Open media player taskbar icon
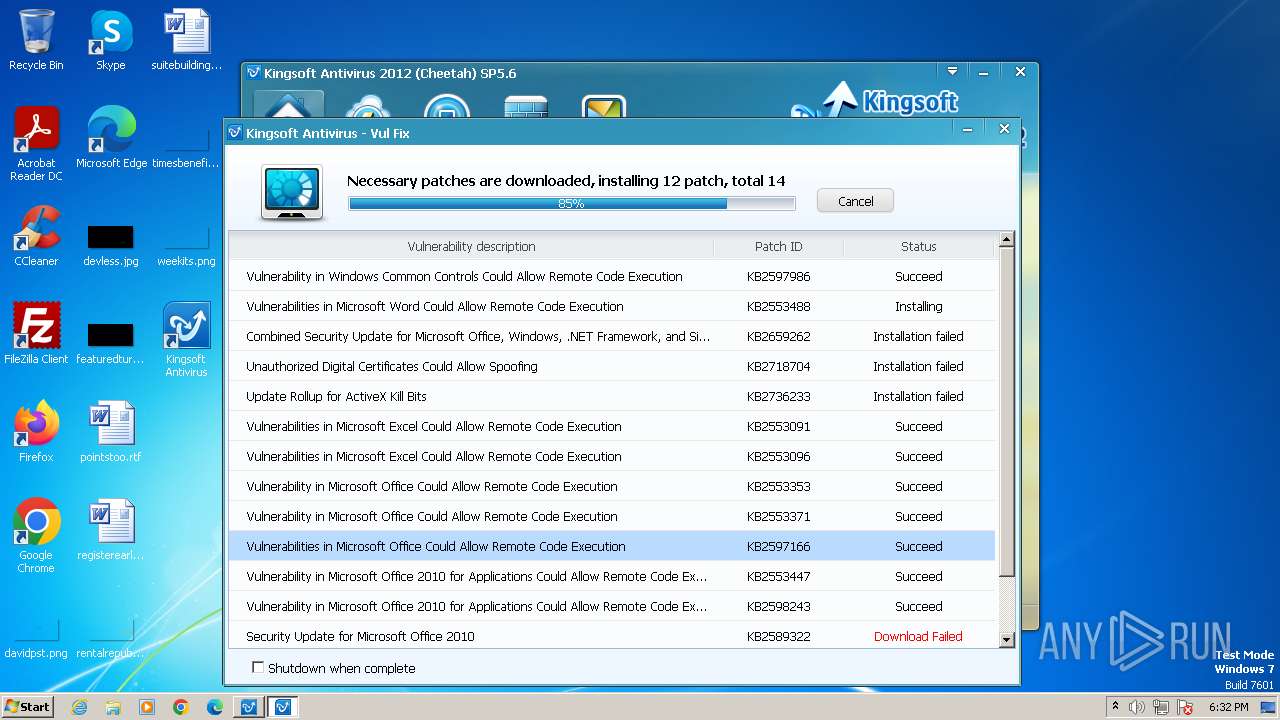The image size is (1280, 720). (x=147, y=707)
